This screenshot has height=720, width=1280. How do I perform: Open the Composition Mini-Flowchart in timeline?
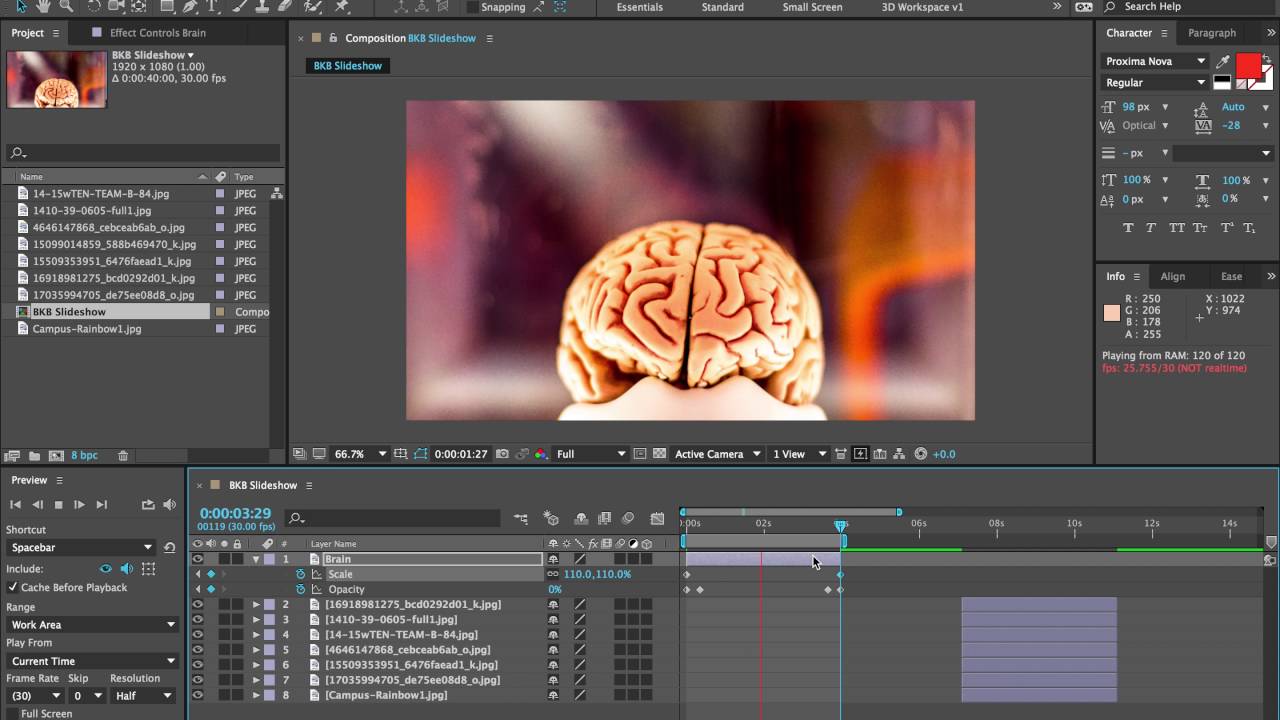521,518
